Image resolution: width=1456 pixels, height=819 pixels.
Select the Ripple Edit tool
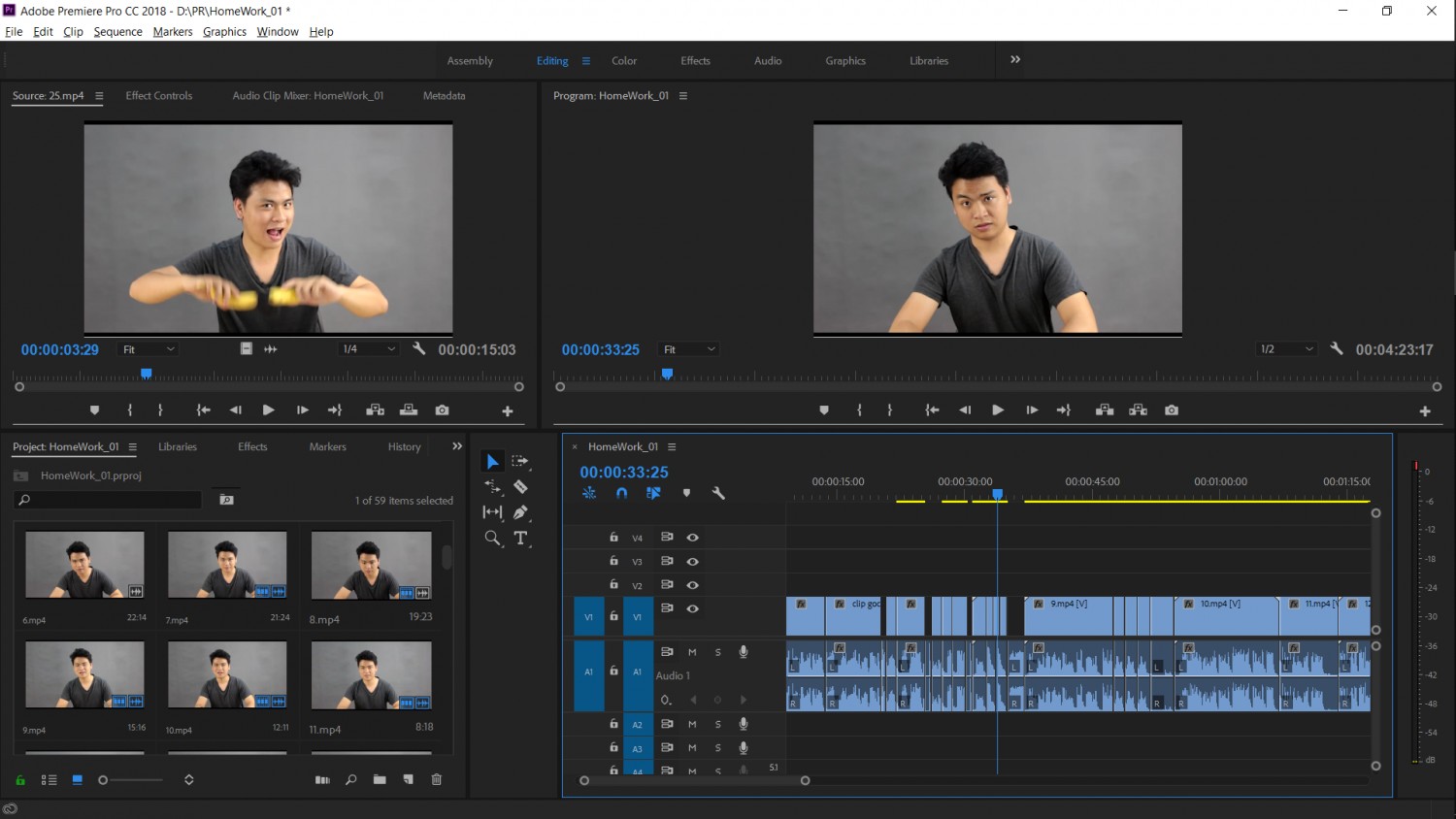[492, 486]
